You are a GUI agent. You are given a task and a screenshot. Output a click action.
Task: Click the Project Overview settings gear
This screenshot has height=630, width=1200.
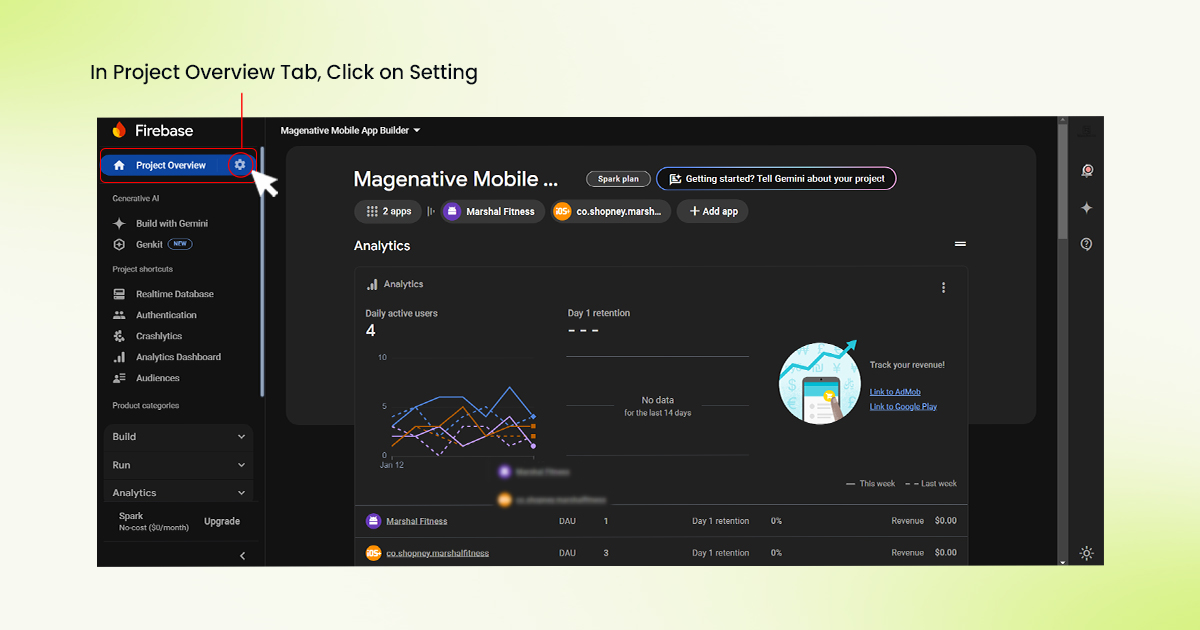pyautogui.click(x=239, y=164)
